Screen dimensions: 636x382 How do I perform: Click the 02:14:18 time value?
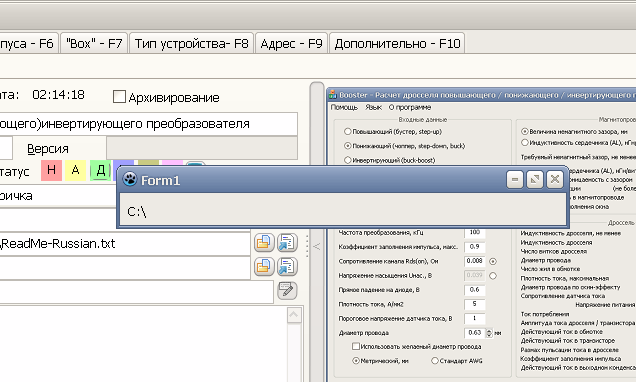point(58,95)
